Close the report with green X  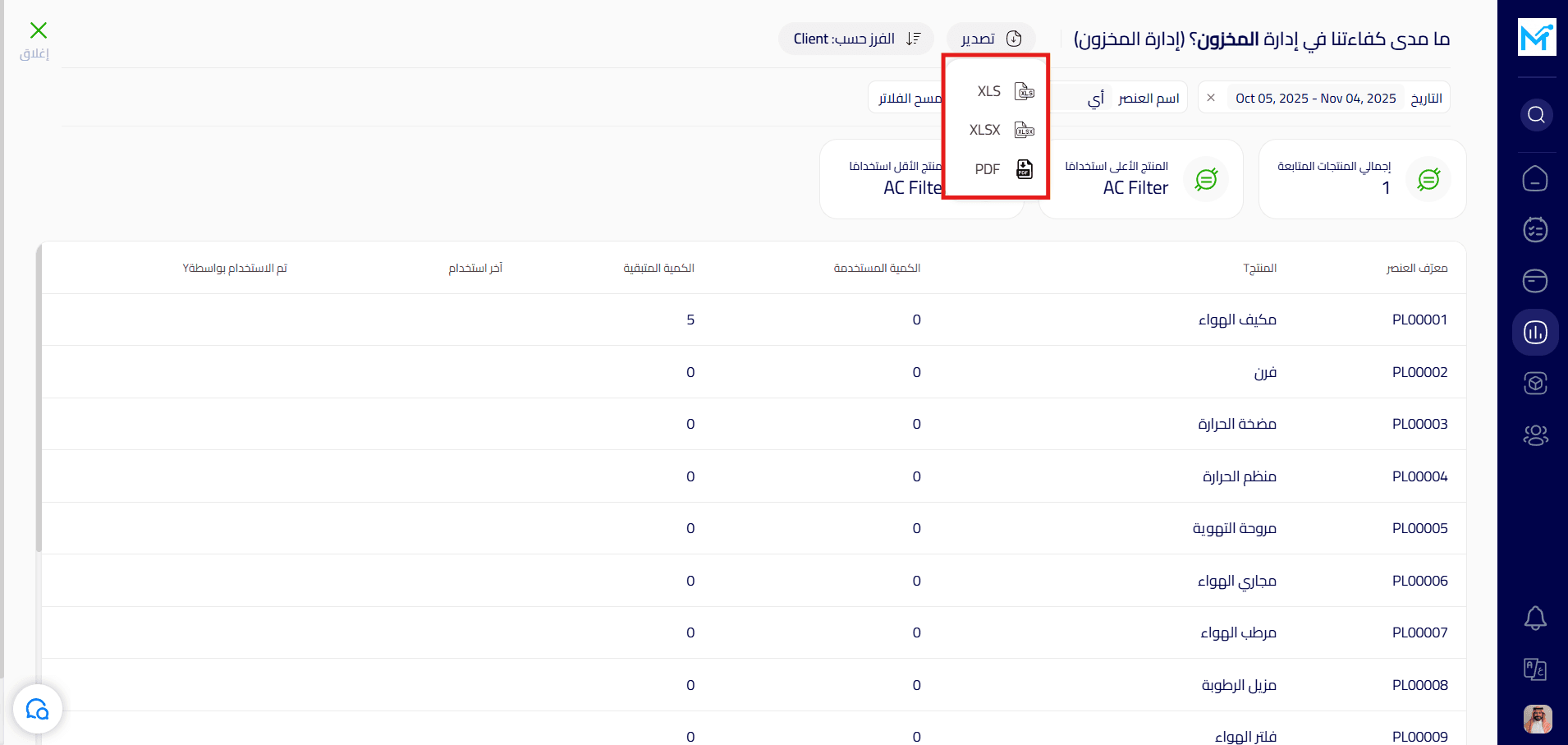click(38, 31)
